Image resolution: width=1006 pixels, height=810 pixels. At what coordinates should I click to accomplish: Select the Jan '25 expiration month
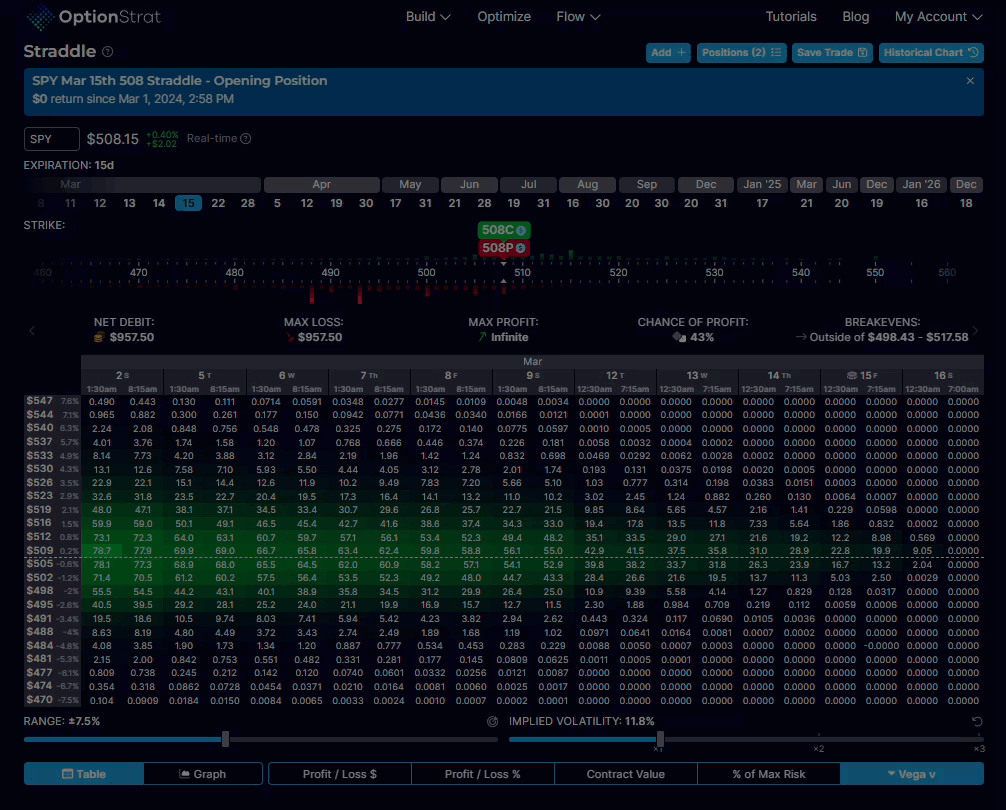[762, 185]
